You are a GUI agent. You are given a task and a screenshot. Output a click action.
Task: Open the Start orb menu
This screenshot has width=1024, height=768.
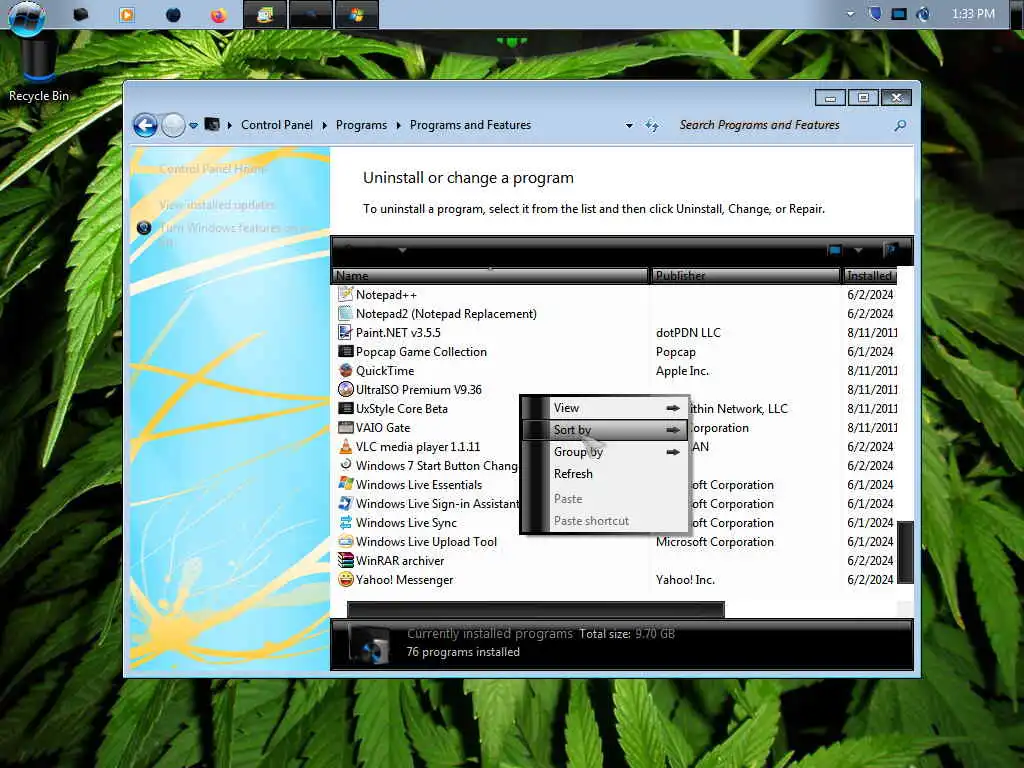(x=27, y=16)
